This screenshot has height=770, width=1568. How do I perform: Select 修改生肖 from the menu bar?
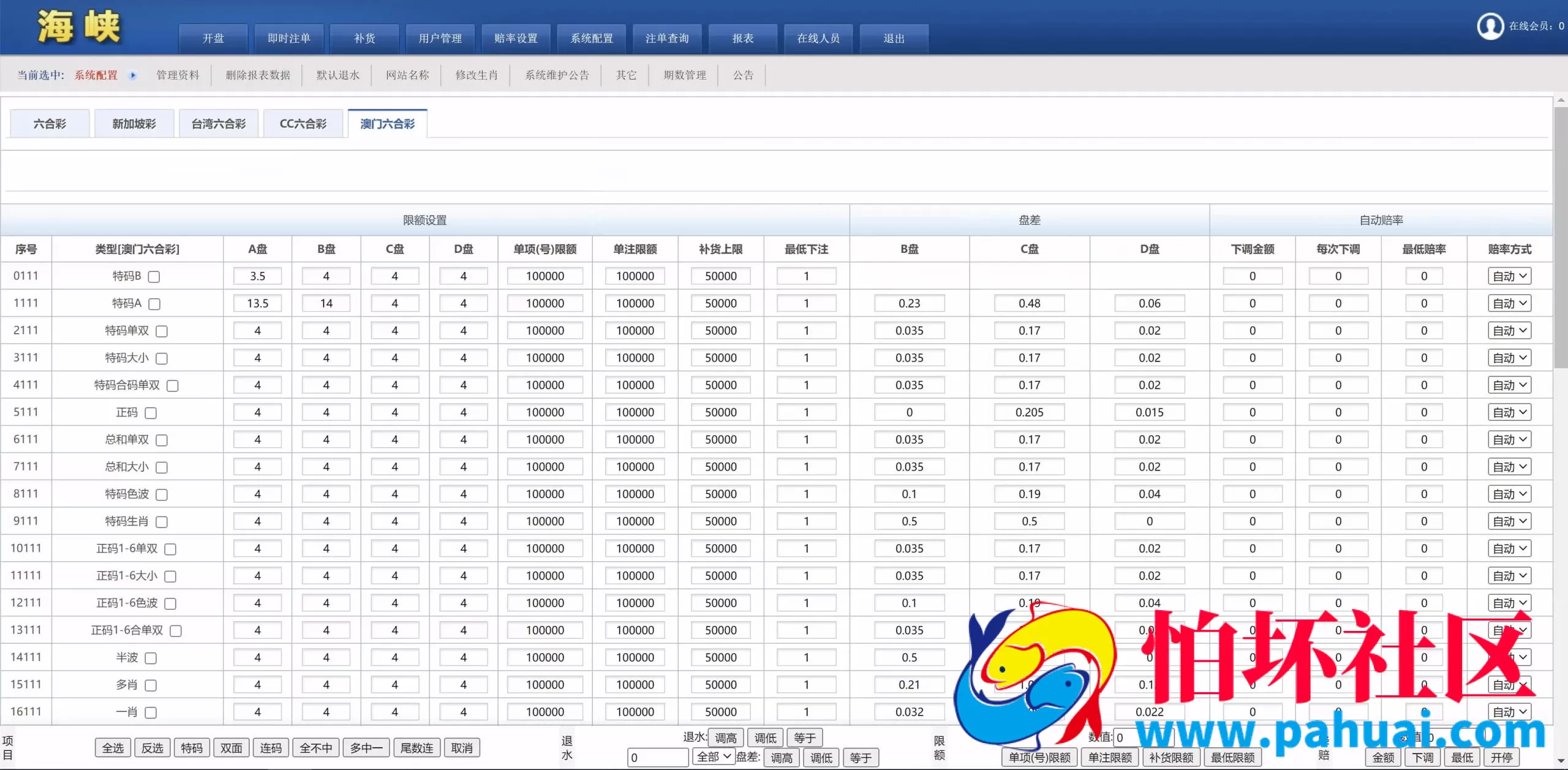tap(477, 75)
